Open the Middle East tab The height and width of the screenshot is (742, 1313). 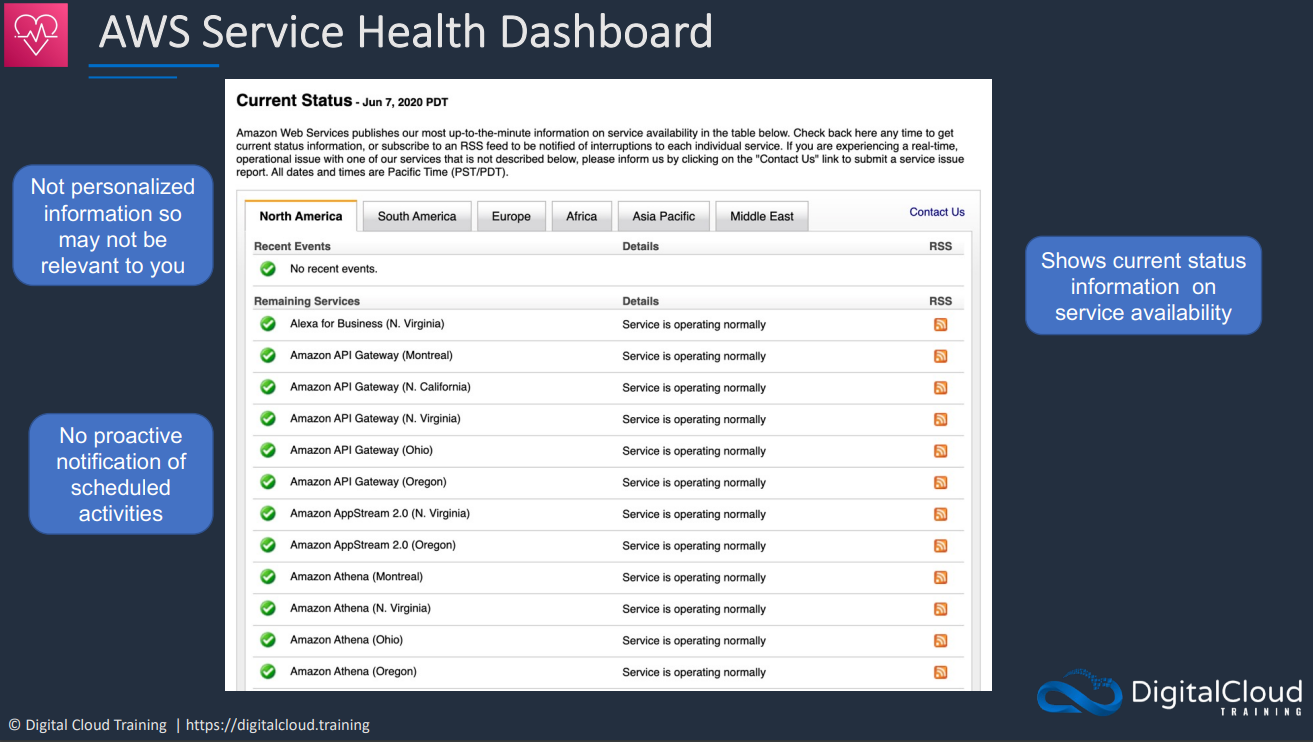point(762,216)
